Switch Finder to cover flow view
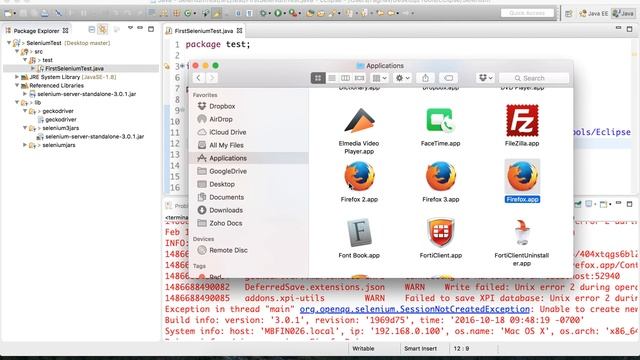The width and height of the screenshot is (640, 360). [359, 78]
